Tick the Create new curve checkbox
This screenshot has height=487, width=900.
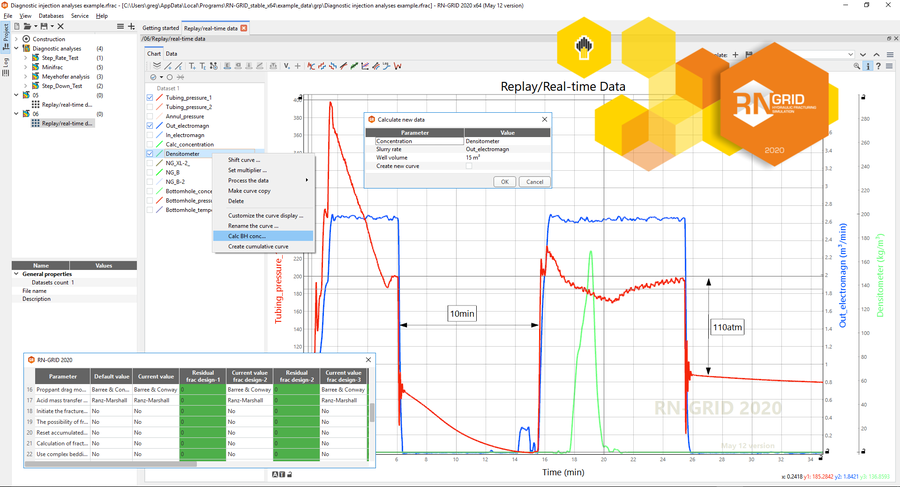468,166
